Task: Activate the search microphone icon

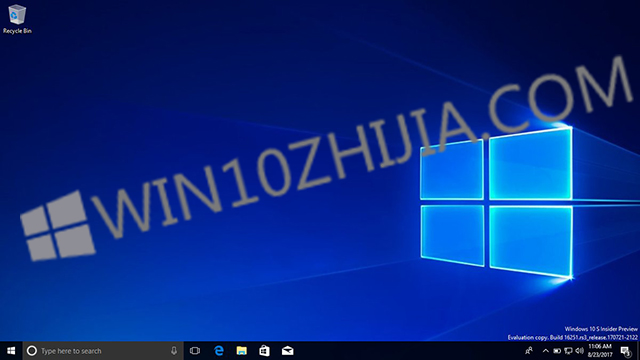Action: coord(174,351)
